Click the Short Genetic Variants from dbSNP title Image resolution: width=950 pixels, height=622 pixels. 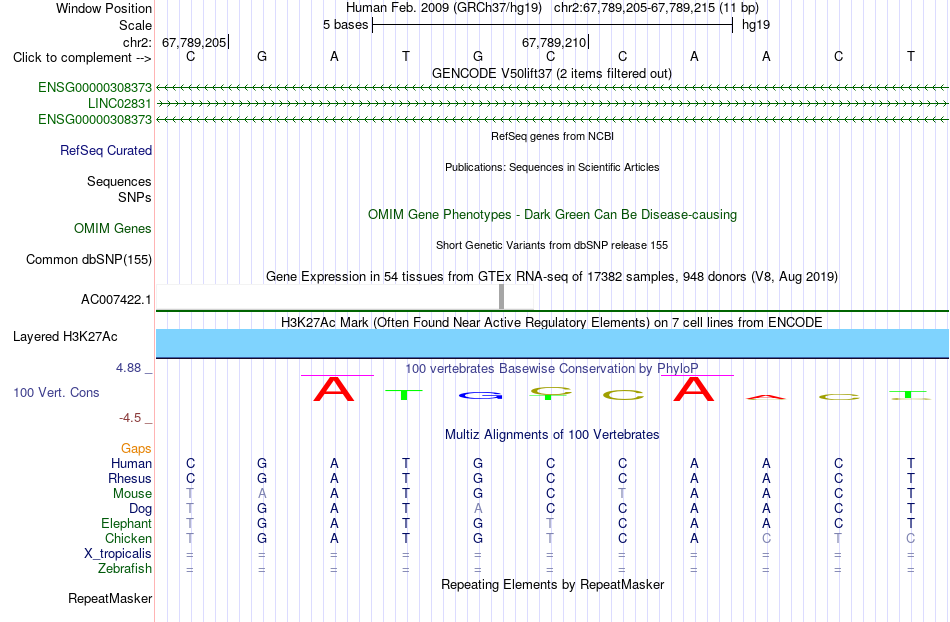[552, 245]
